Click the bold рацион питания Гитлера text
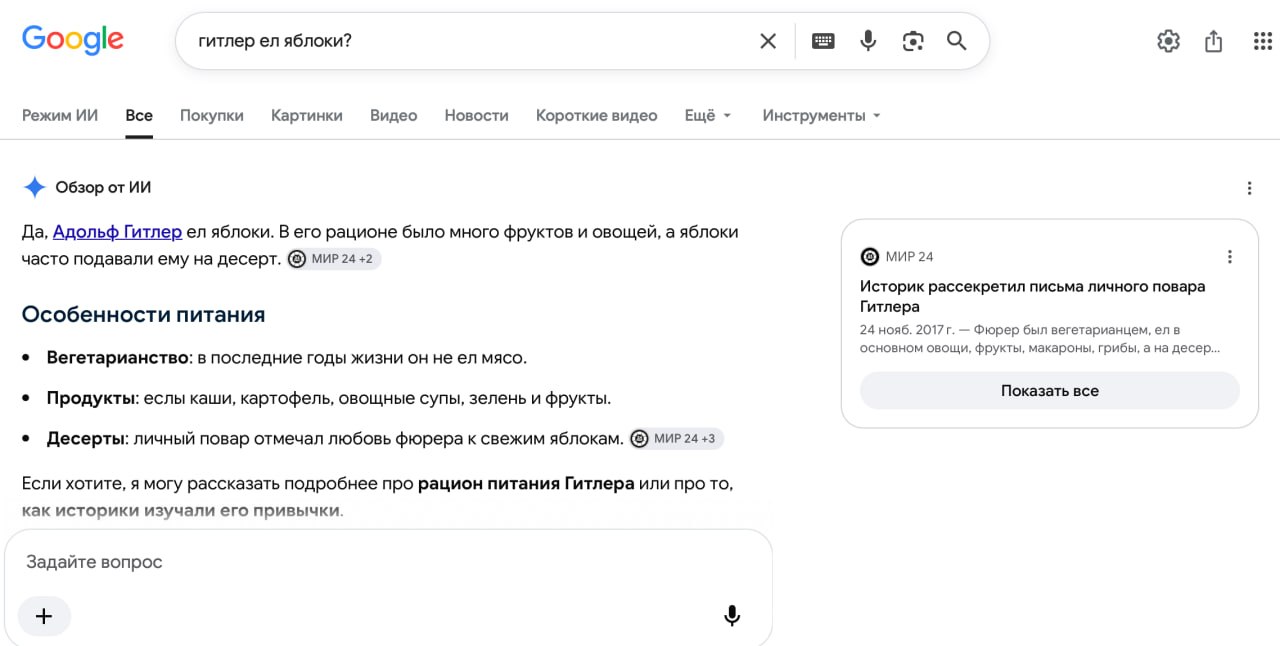Viewport: 1280px width, 646px height. pos(526,484)
